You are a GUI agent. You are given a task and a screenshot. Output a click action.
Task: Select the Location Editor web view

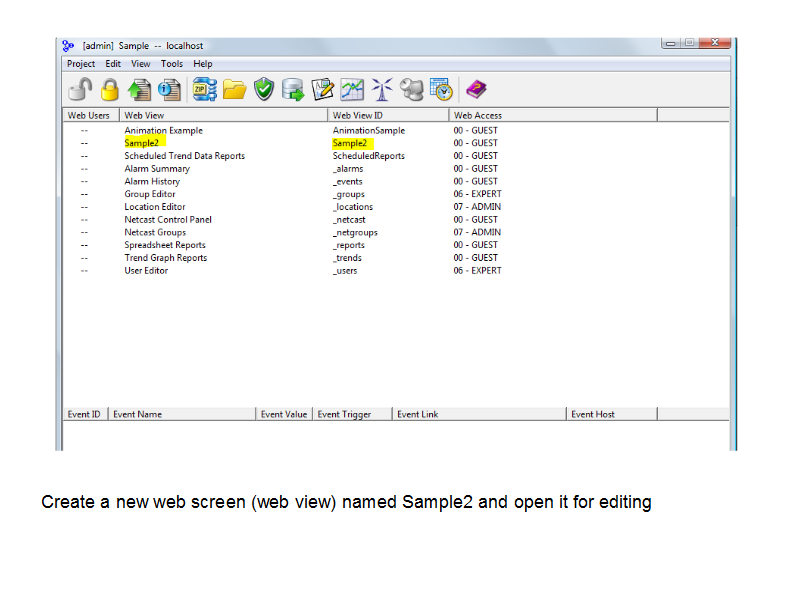coord(155,207)
